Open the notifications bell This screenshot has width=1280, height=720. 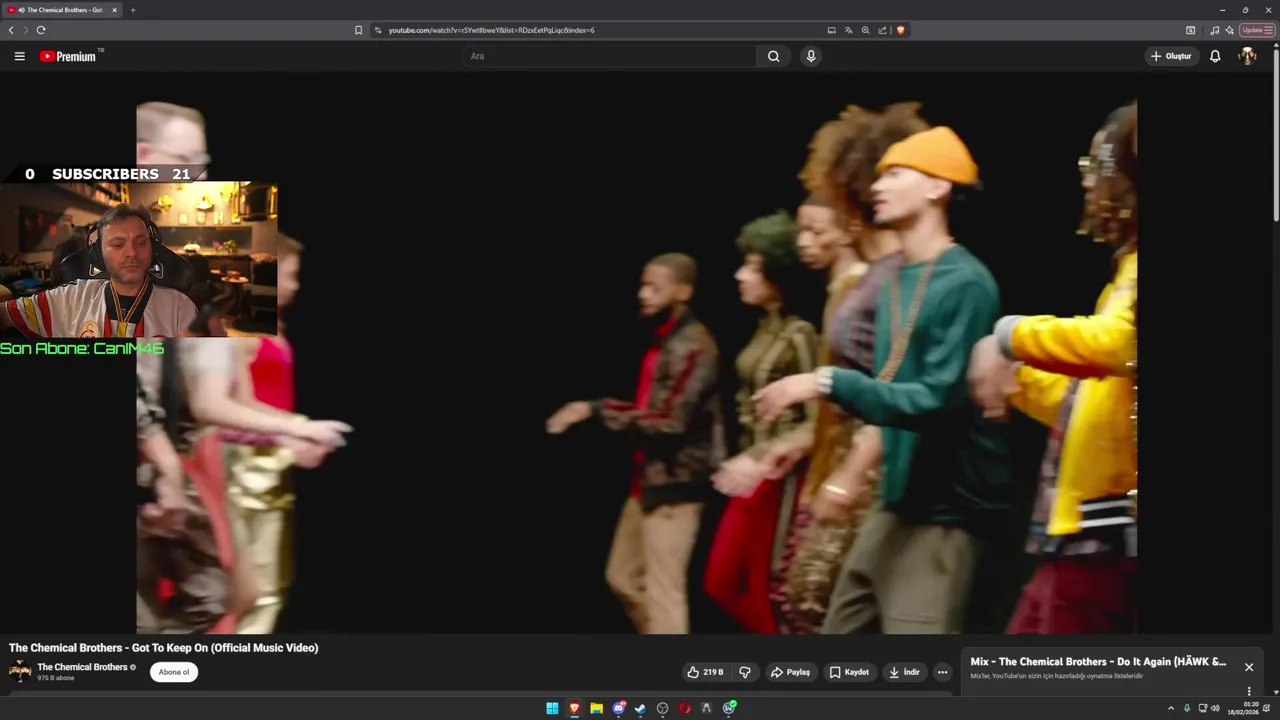point(1215,56)
